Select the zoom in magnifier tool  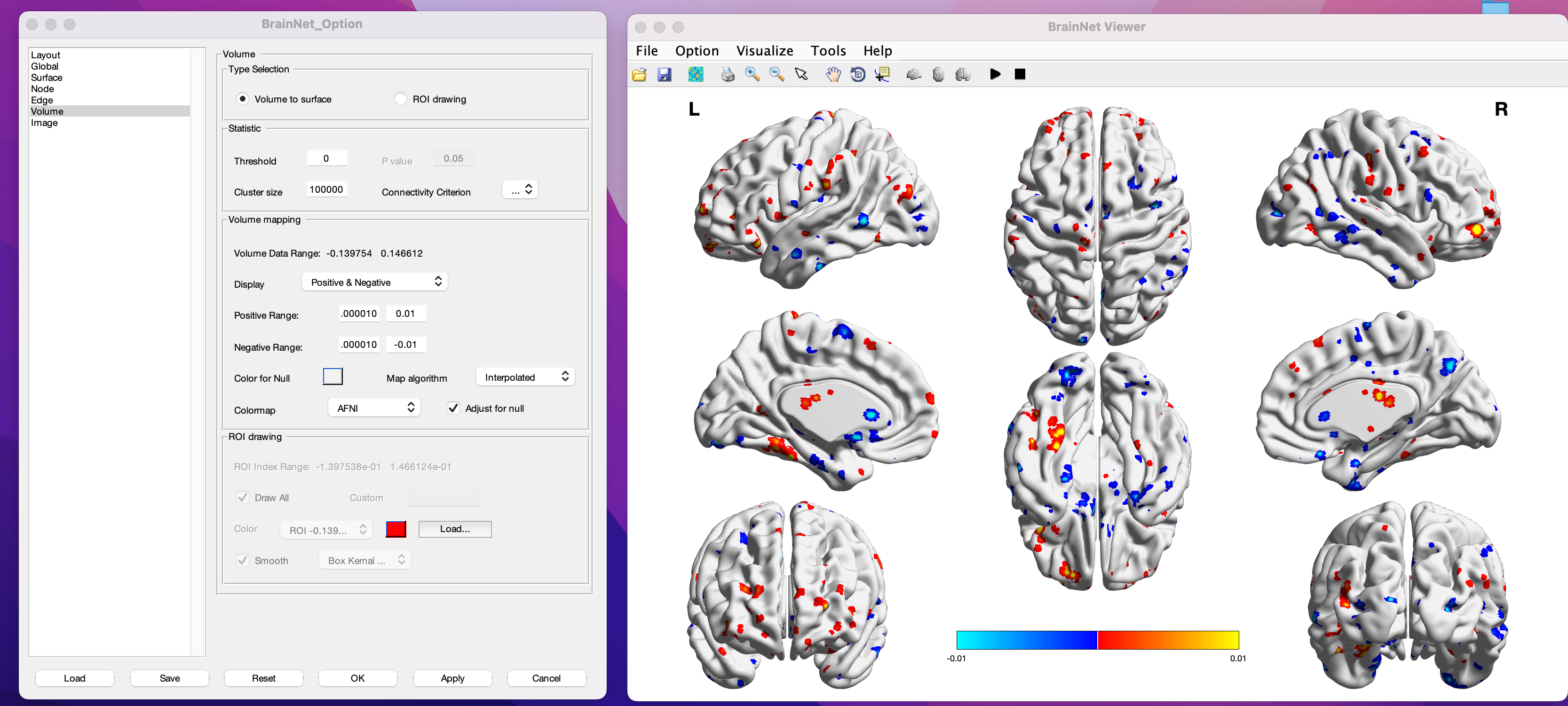coord(752,74)
